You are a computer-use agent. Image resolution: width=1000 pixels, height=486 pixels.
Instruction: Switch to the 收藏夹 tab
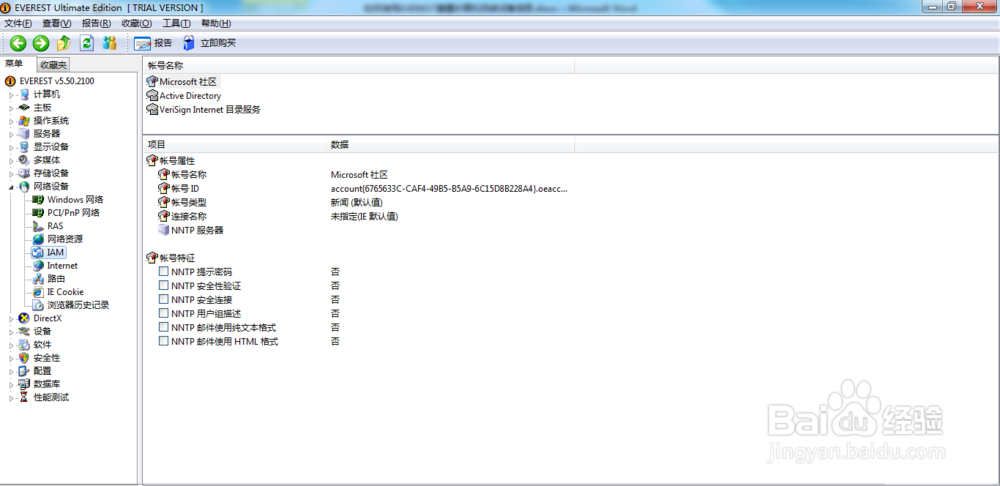pyautogui.click(x=53, y=64)
